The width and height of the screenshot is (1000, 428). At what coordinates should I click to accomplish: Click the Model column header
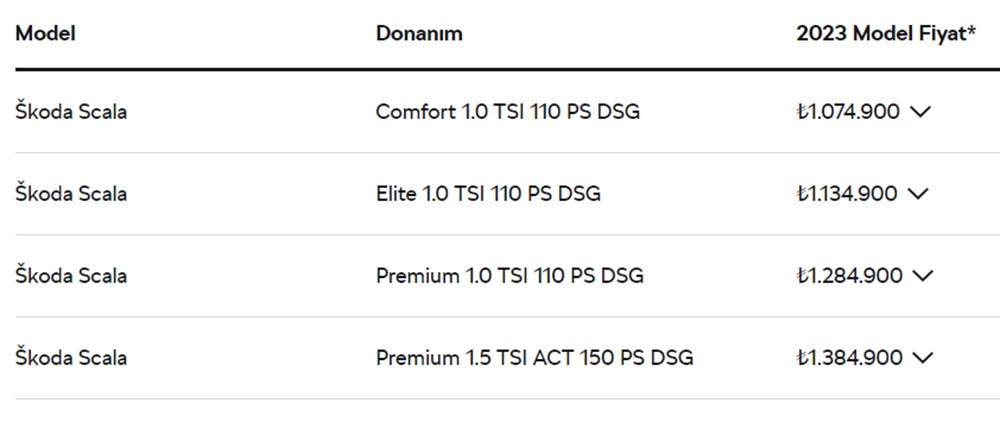[x=46, y=33]
